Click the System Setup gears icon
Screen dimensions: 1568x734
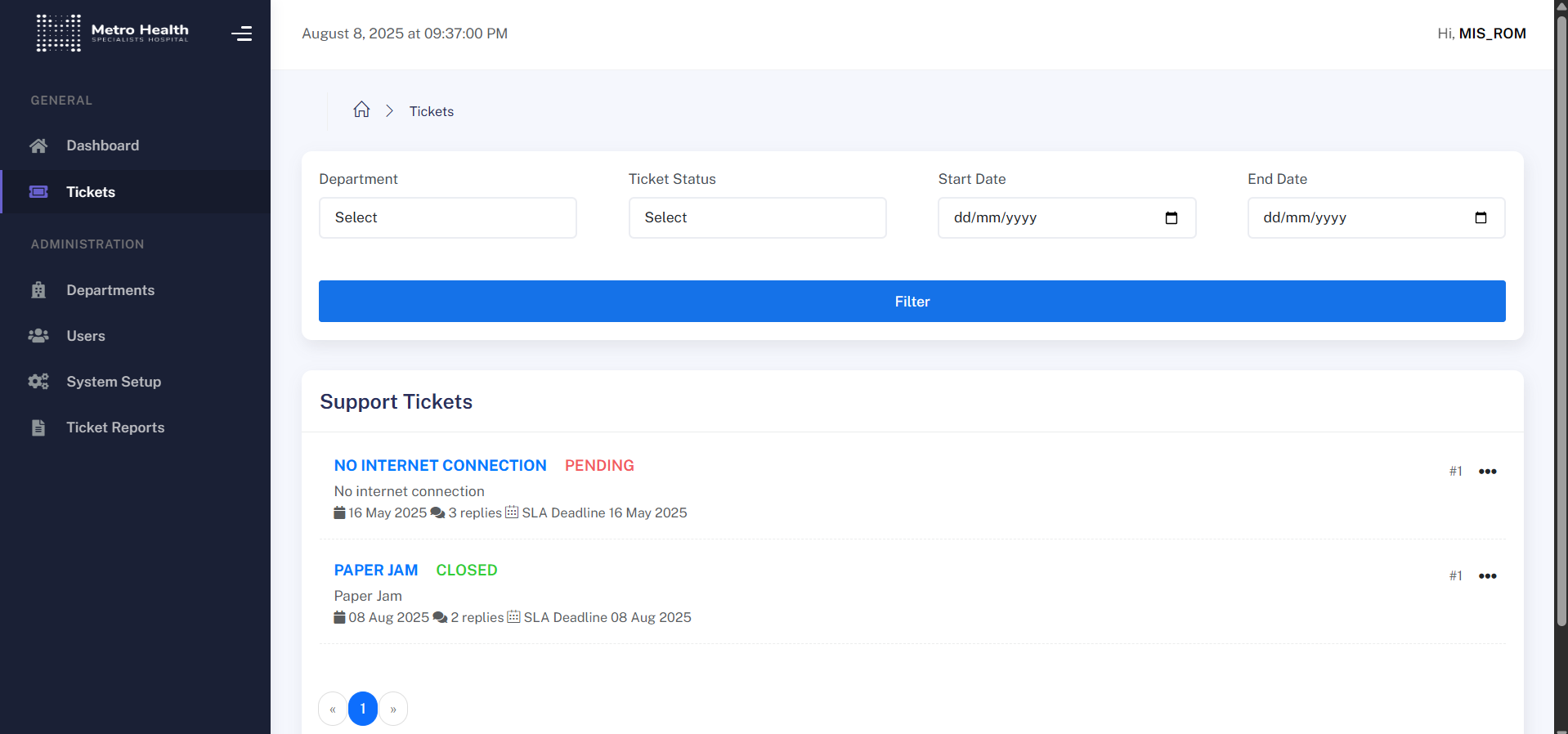click(x=38, y=382)
